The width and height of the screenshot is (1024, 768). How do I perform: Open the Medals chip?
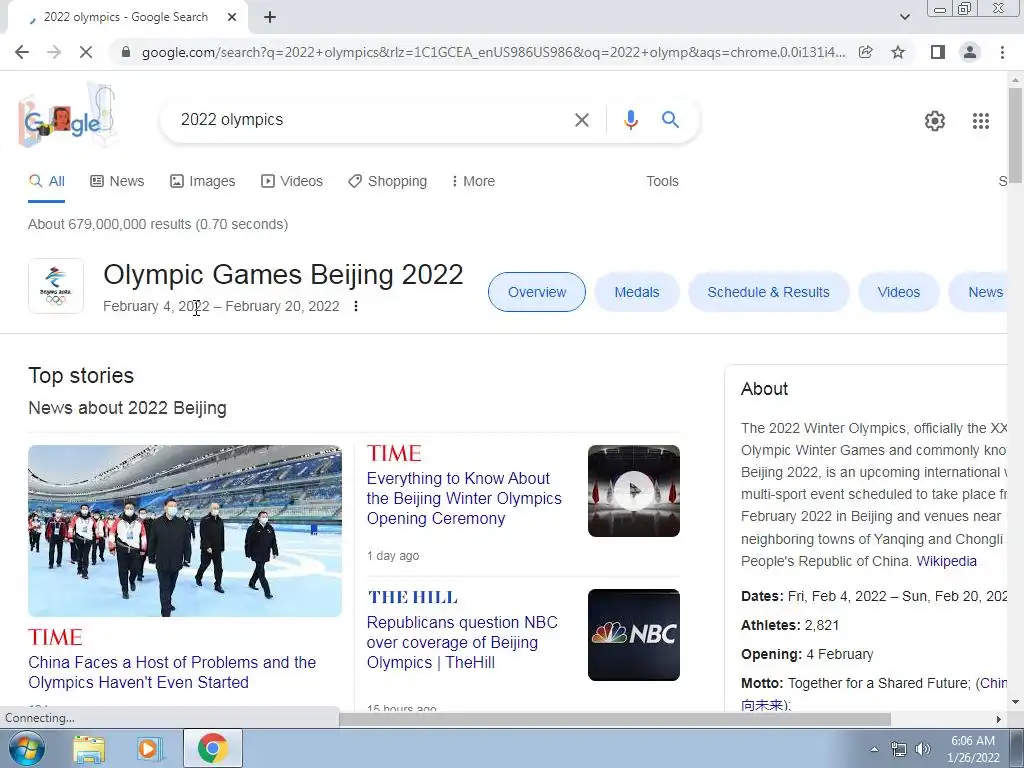click(x=637, y=292)
